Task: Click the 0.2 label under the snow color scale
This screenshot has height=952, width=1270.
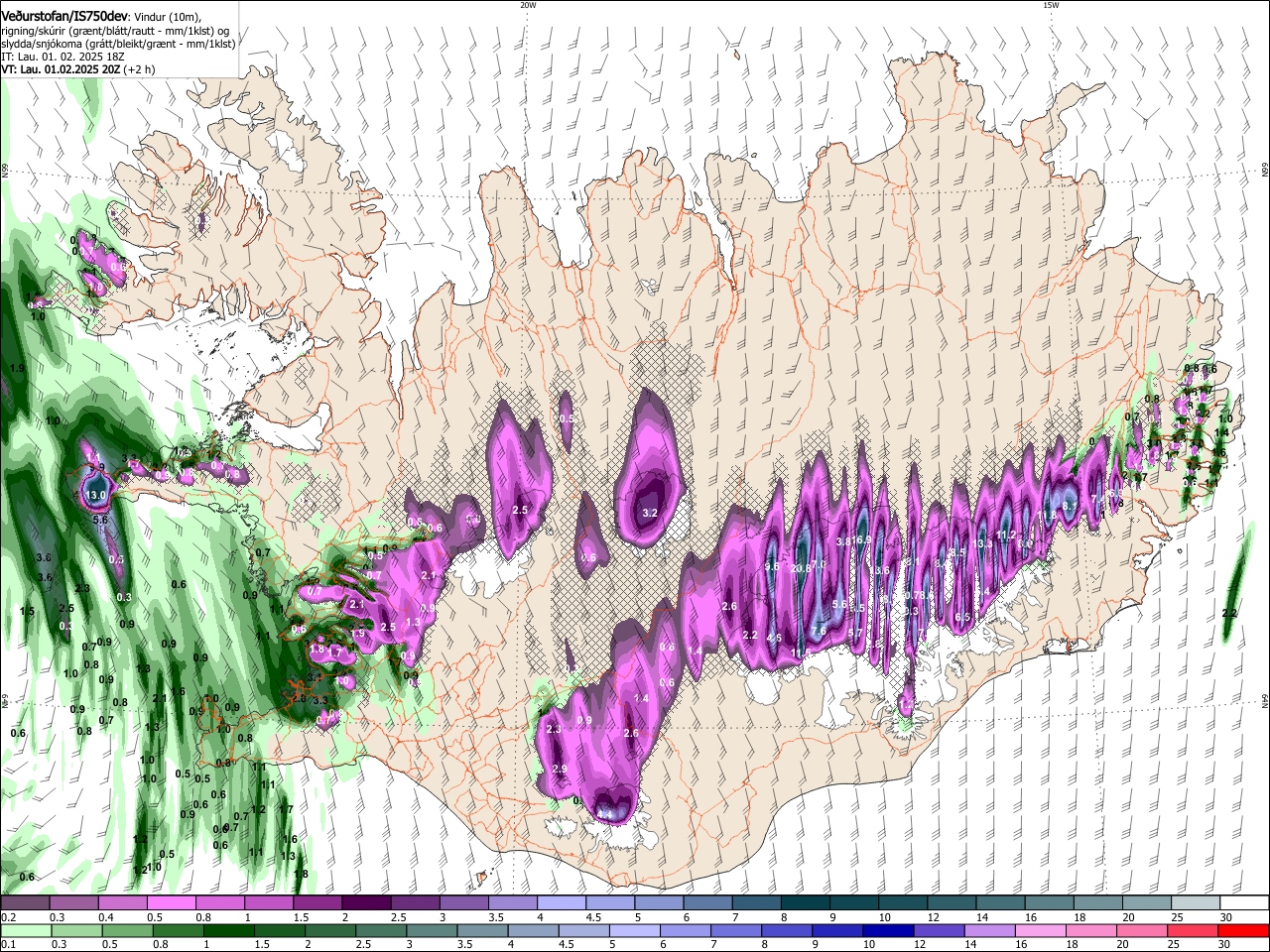Action: 7,917
